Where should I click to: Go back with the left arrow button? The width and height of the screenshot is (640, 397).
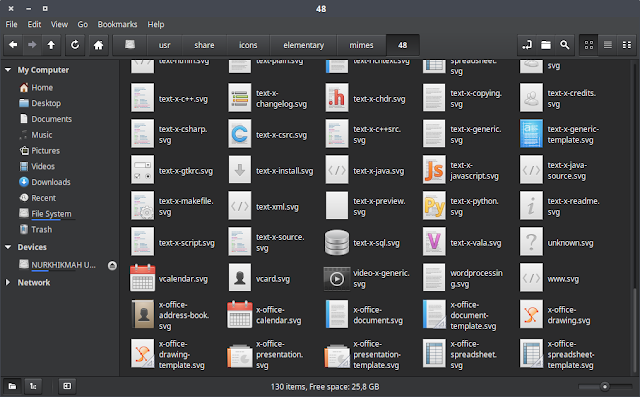[x=13, y=45]
